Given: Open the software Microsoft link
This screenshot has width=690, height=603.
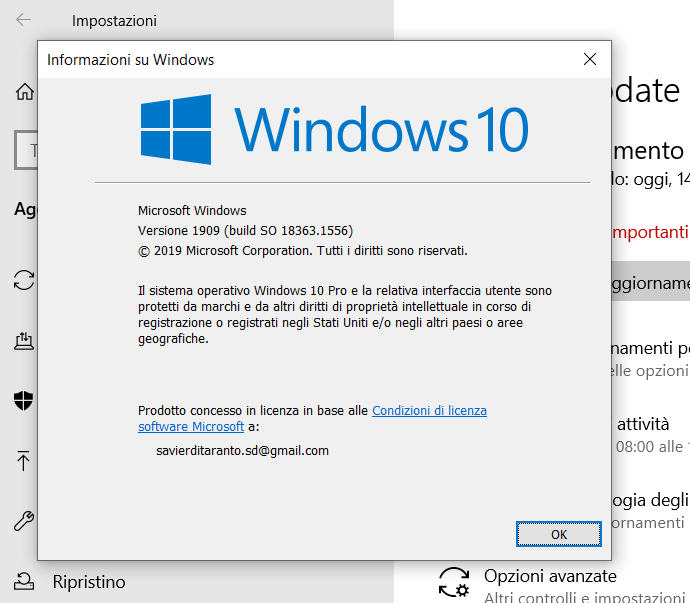Looking at the screenshot, I should point(191,427).
